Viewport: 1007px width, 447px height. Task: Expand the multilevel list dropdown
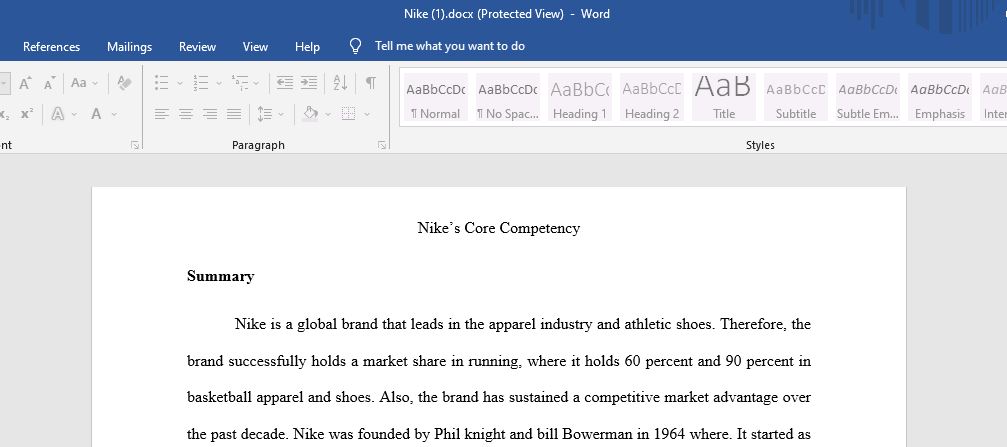(x=256, y=83)
